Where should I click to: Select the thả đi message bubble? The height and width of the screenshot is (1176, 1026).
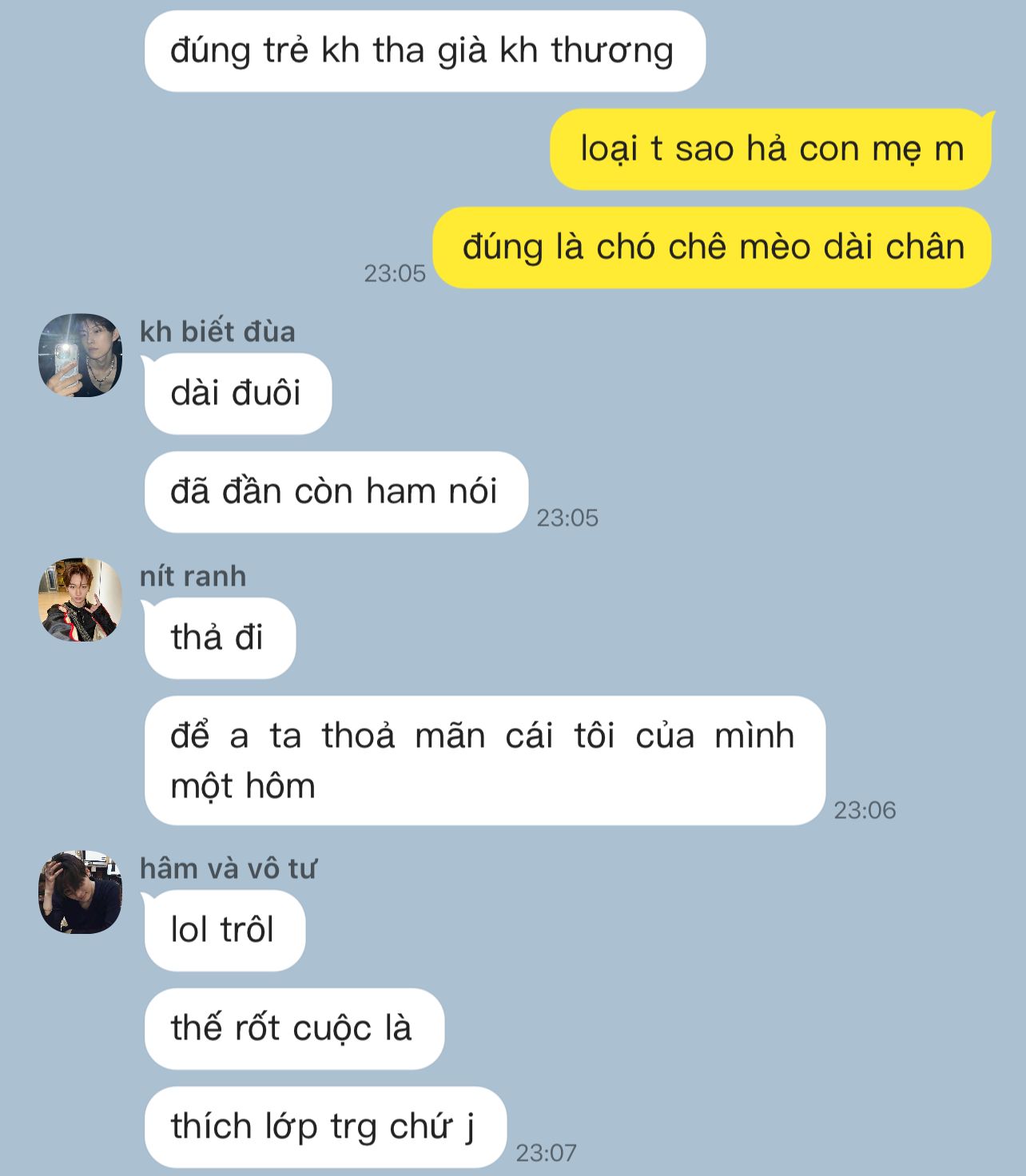pyautogui.click(x=220, y=638)
